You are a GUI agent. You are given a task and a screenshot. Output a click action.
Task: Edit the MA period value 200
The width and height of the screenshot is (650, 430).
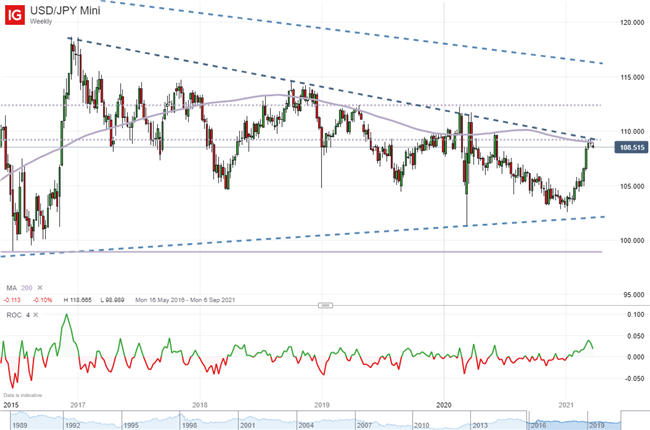(27, 288)
